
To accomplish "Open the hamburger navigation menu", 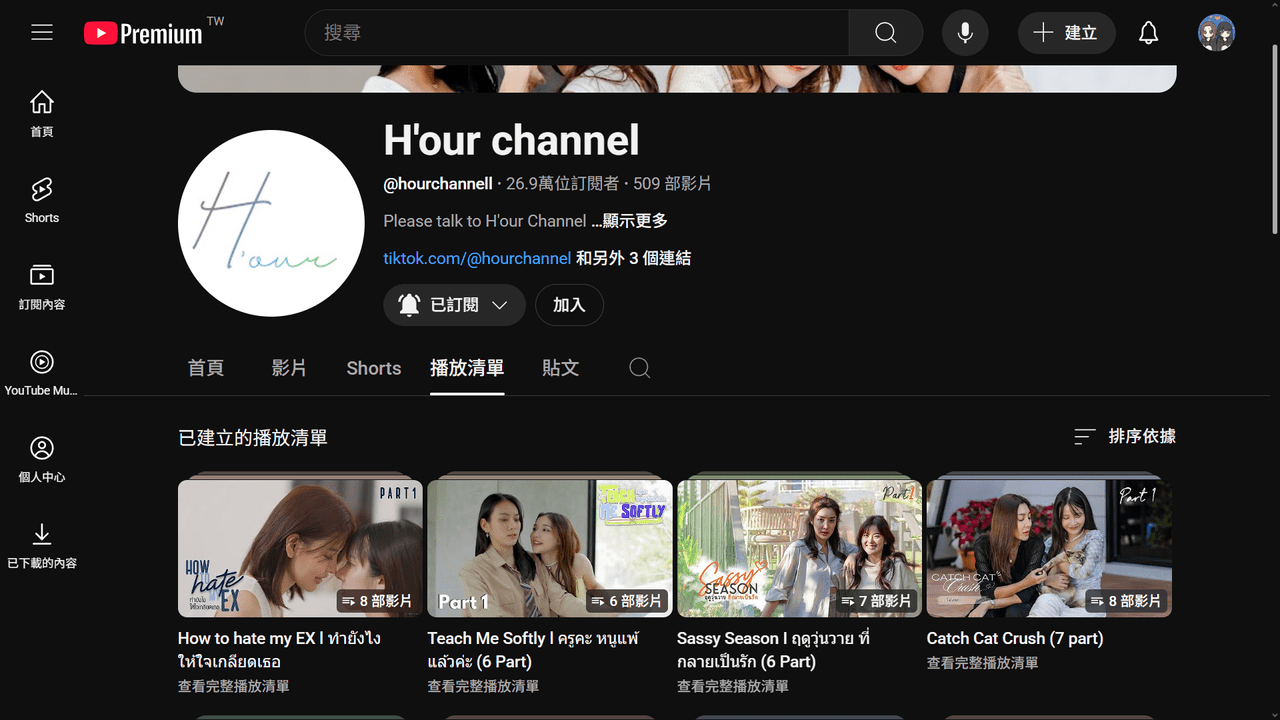I will (41, 32).
